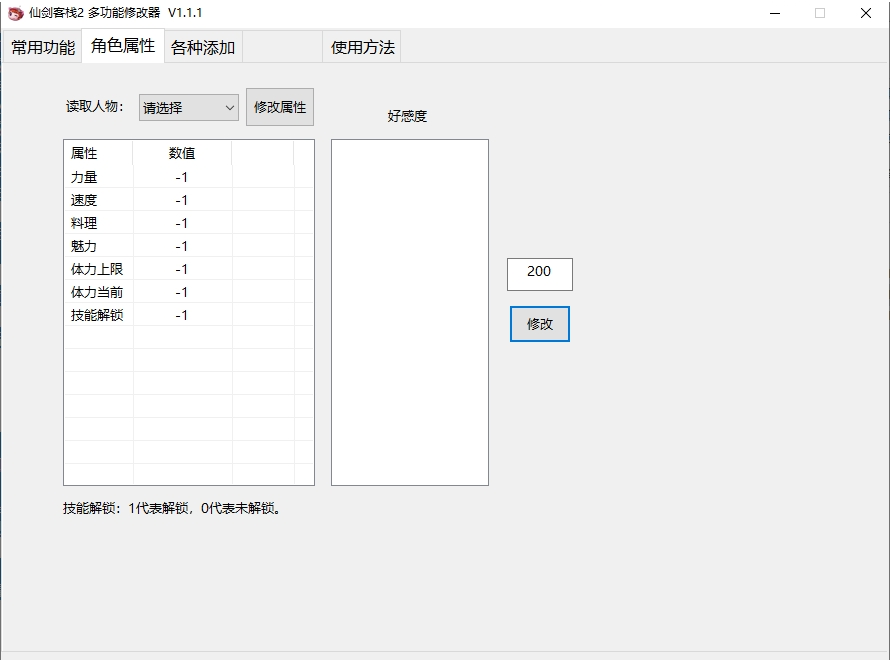Click the -1 value in the 料理 row
This screenshot has width=890, height=660.
pyautogui.click(x=182, y=224)
